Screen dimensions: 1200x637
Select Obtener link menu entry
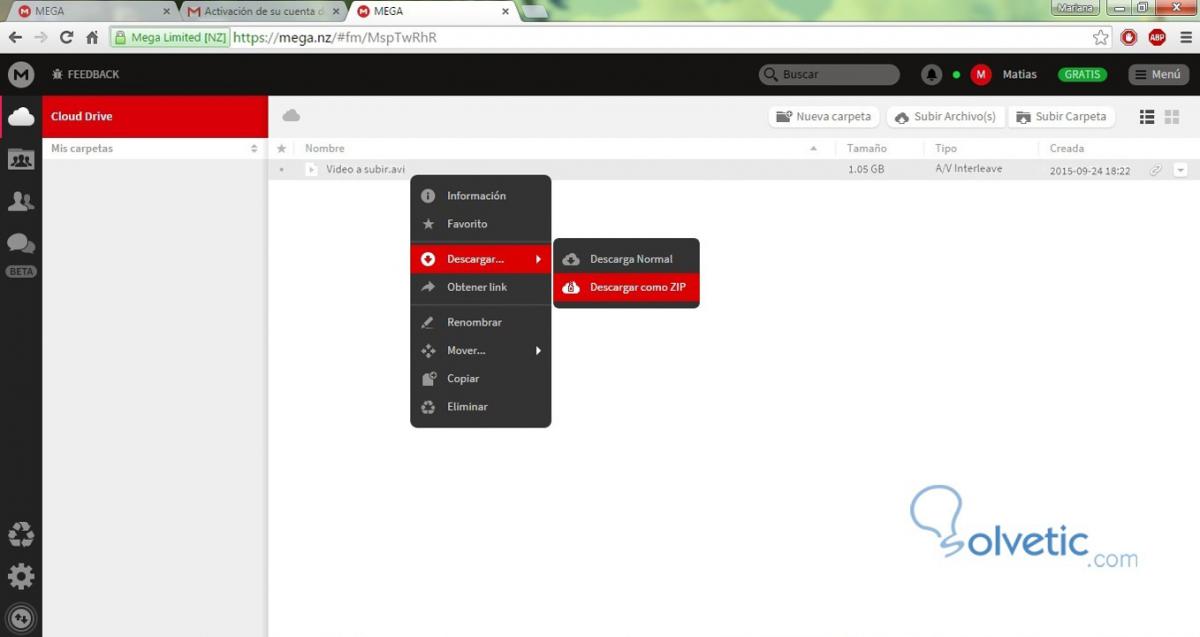coord(480,287)
